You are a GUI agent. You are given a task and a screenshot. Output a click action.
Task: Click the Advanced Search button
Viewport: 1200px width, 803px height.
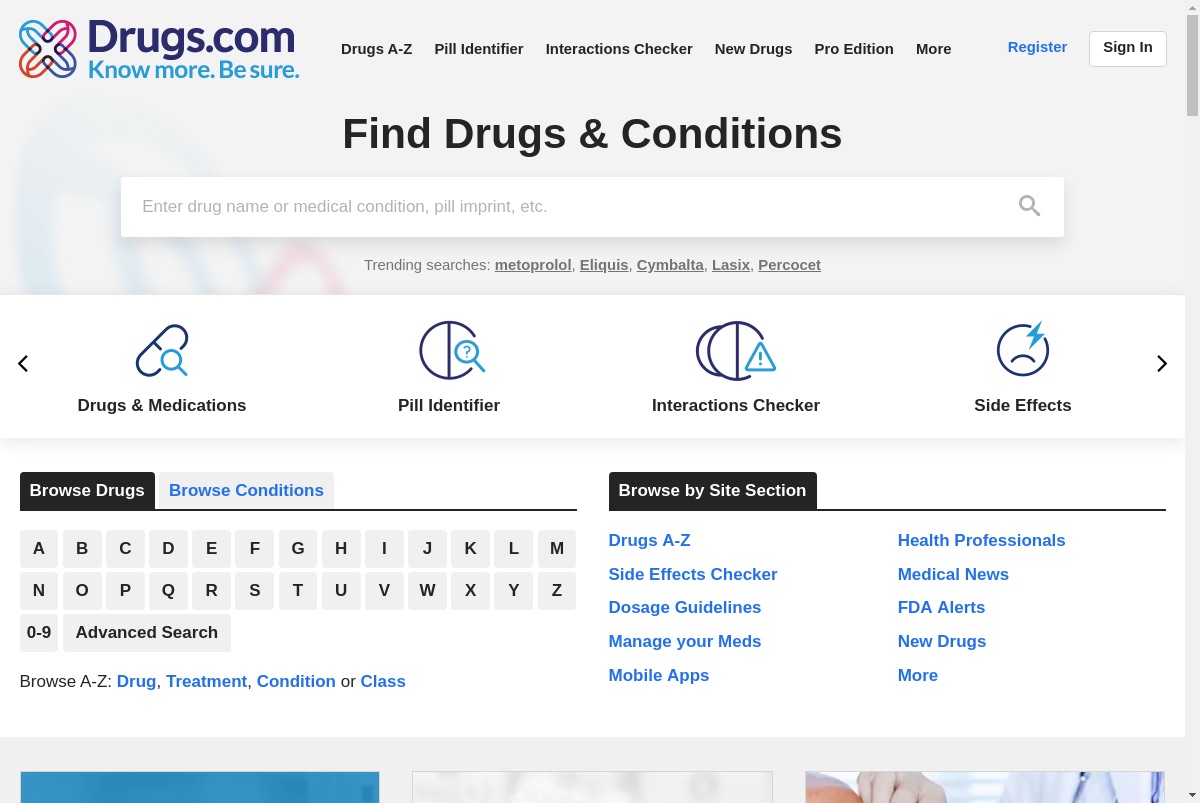[147, 633]
